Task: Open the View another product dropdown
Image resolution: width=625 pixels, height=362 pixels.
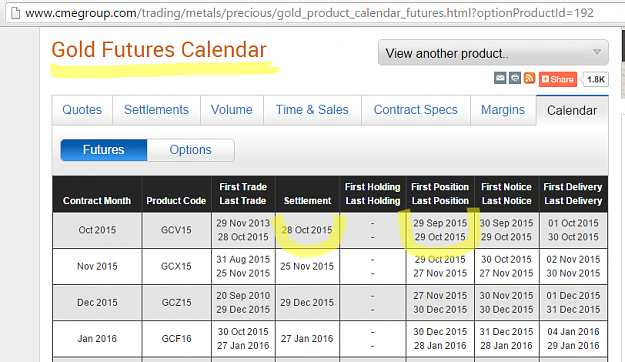Action: coord(493,53)
